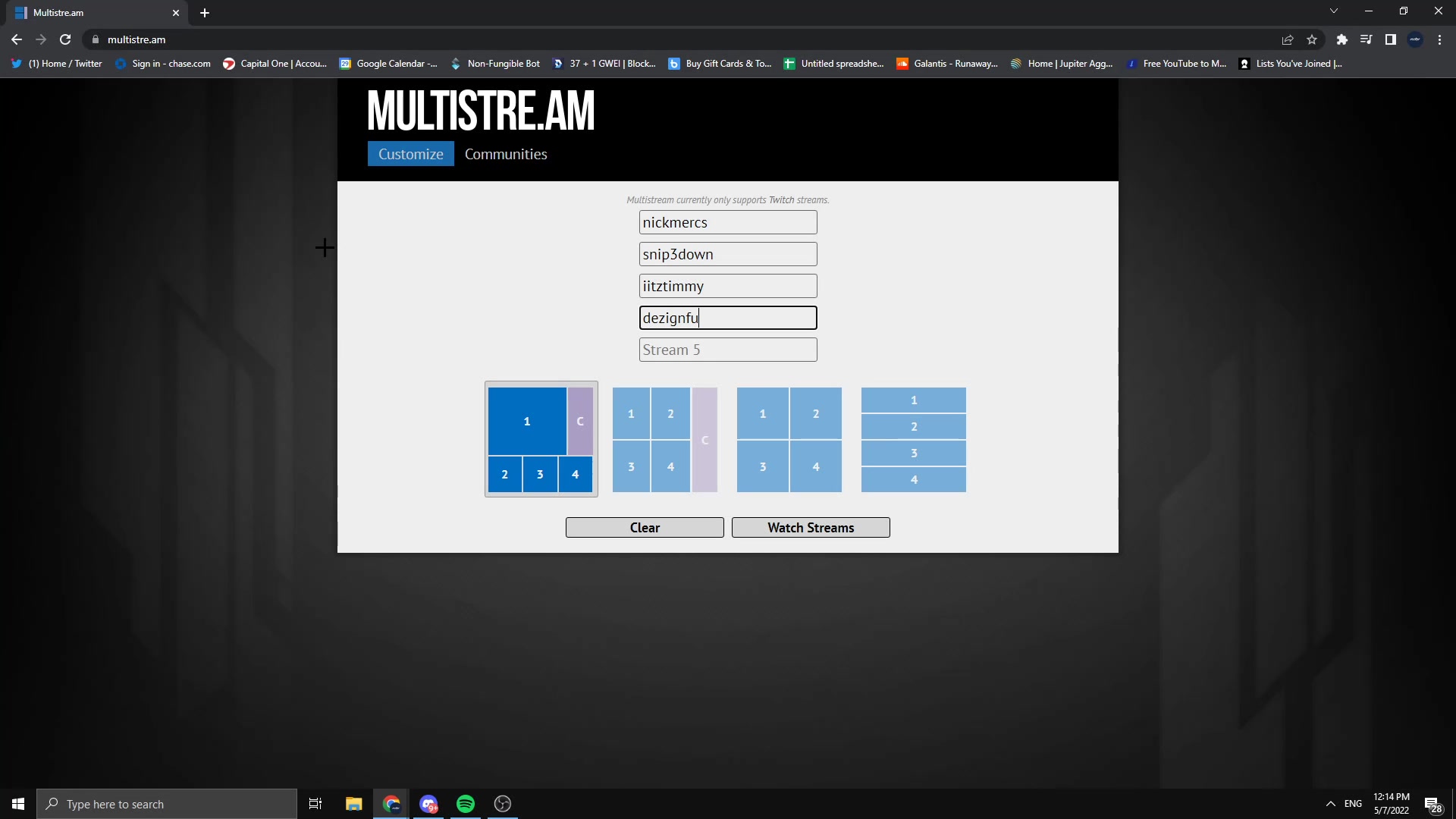Bookmark this page with star icon
1456x819 pixels.
click(x=1312, y=39)
